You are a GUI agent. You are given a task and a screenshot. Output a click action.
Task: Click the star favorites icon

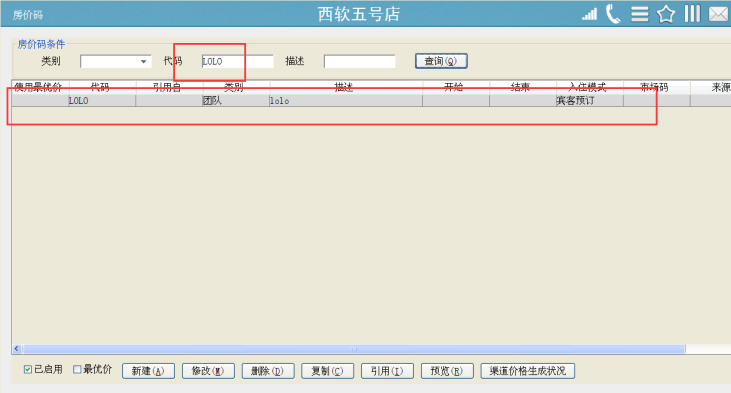tap(666, 14)
